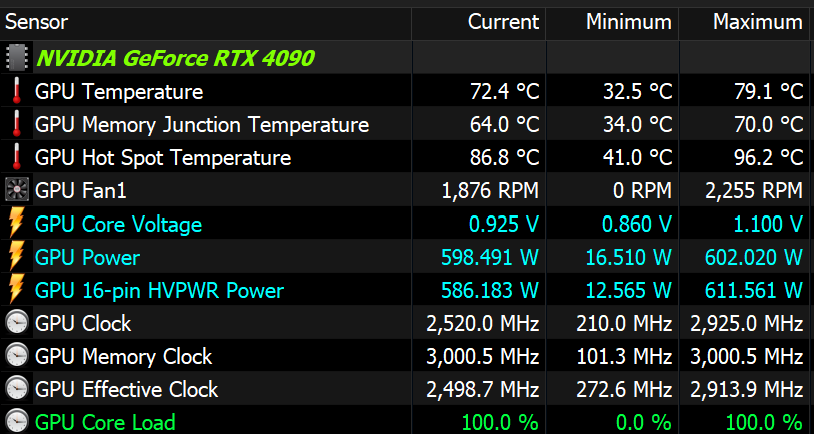Click fan speed value 1,876 RPM

click(491, 191)
